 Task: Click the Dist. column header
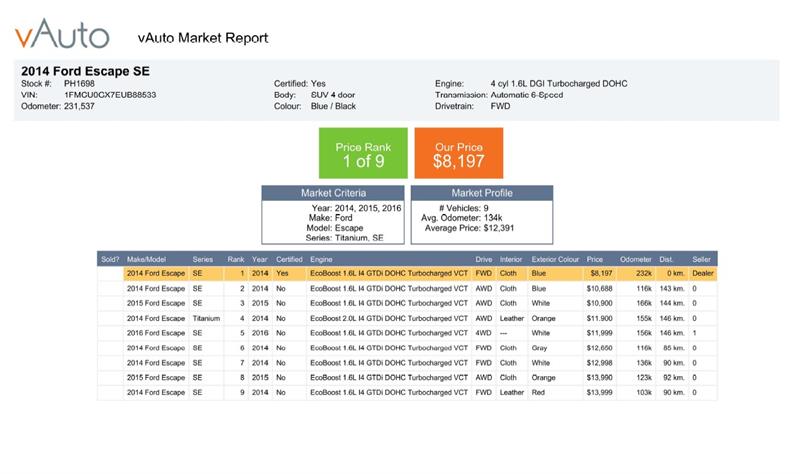click(x=666, y=259)
